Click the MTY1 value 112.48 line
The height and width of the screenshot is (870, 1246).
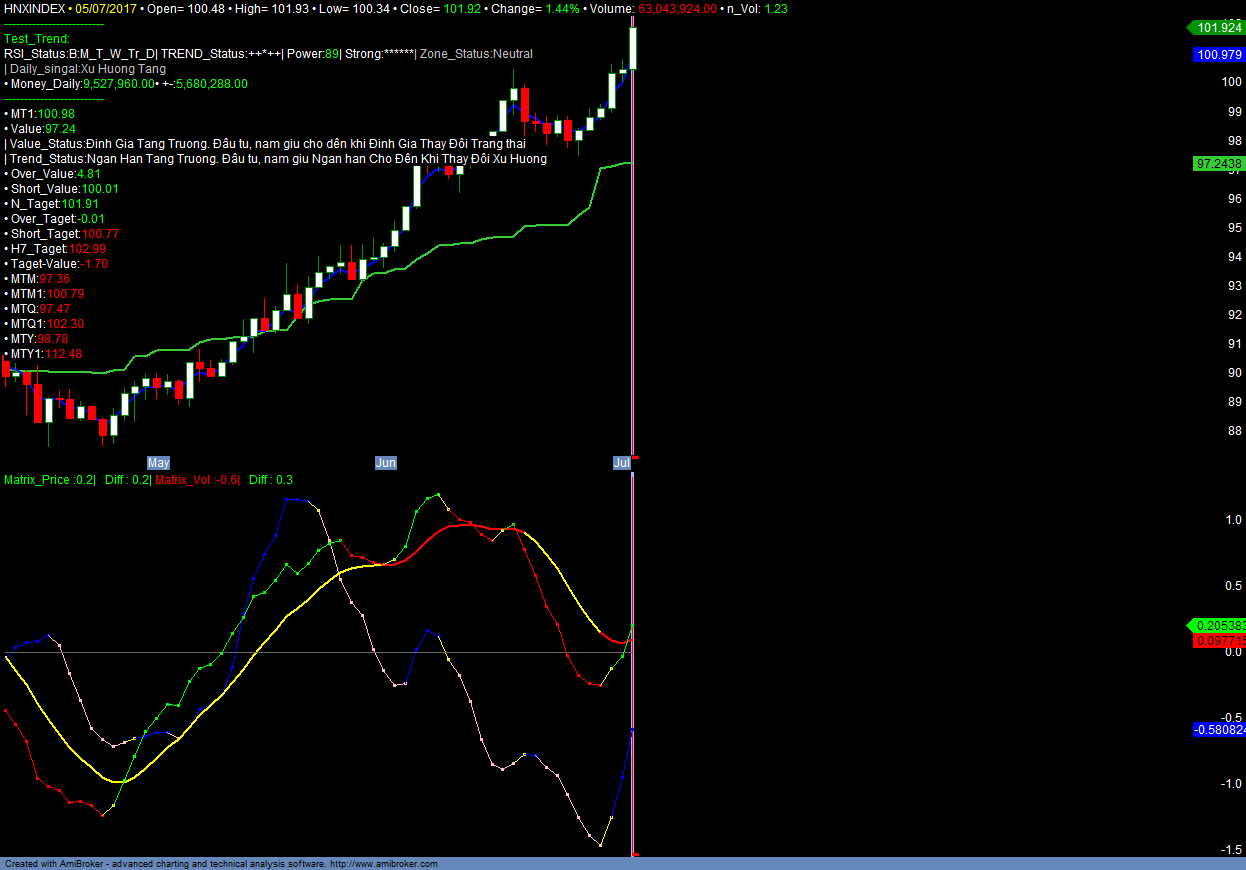pos(46,354)
